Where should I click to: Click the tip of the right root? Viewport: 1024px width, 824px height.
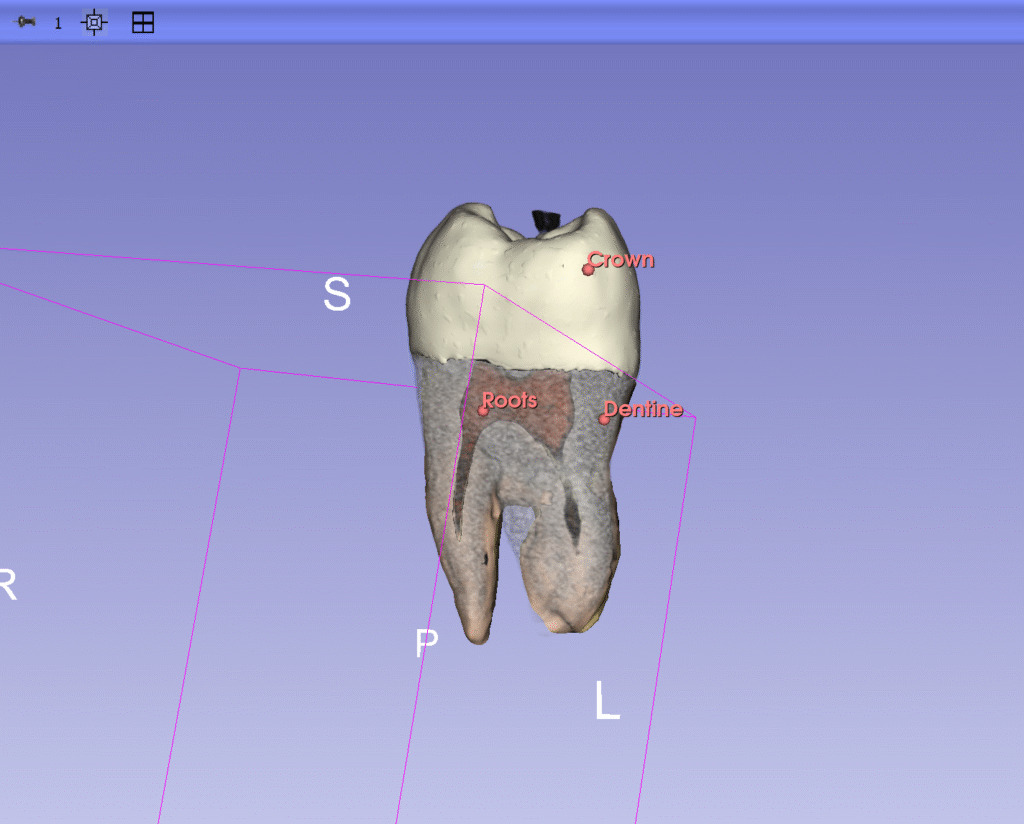(562, 623)
